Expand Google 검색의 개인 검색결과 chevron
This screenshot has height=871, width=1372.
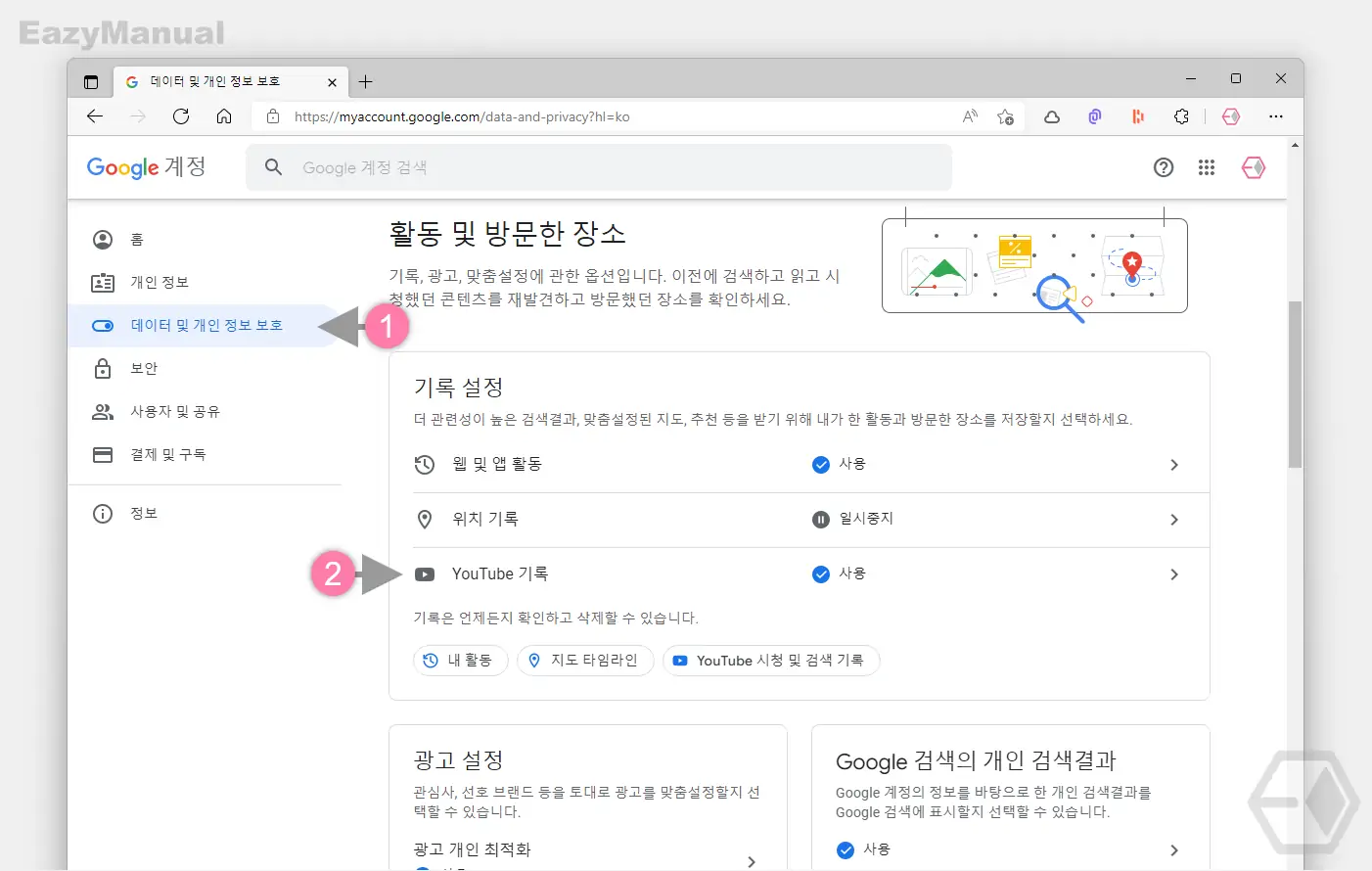(x=1174, y=850)
